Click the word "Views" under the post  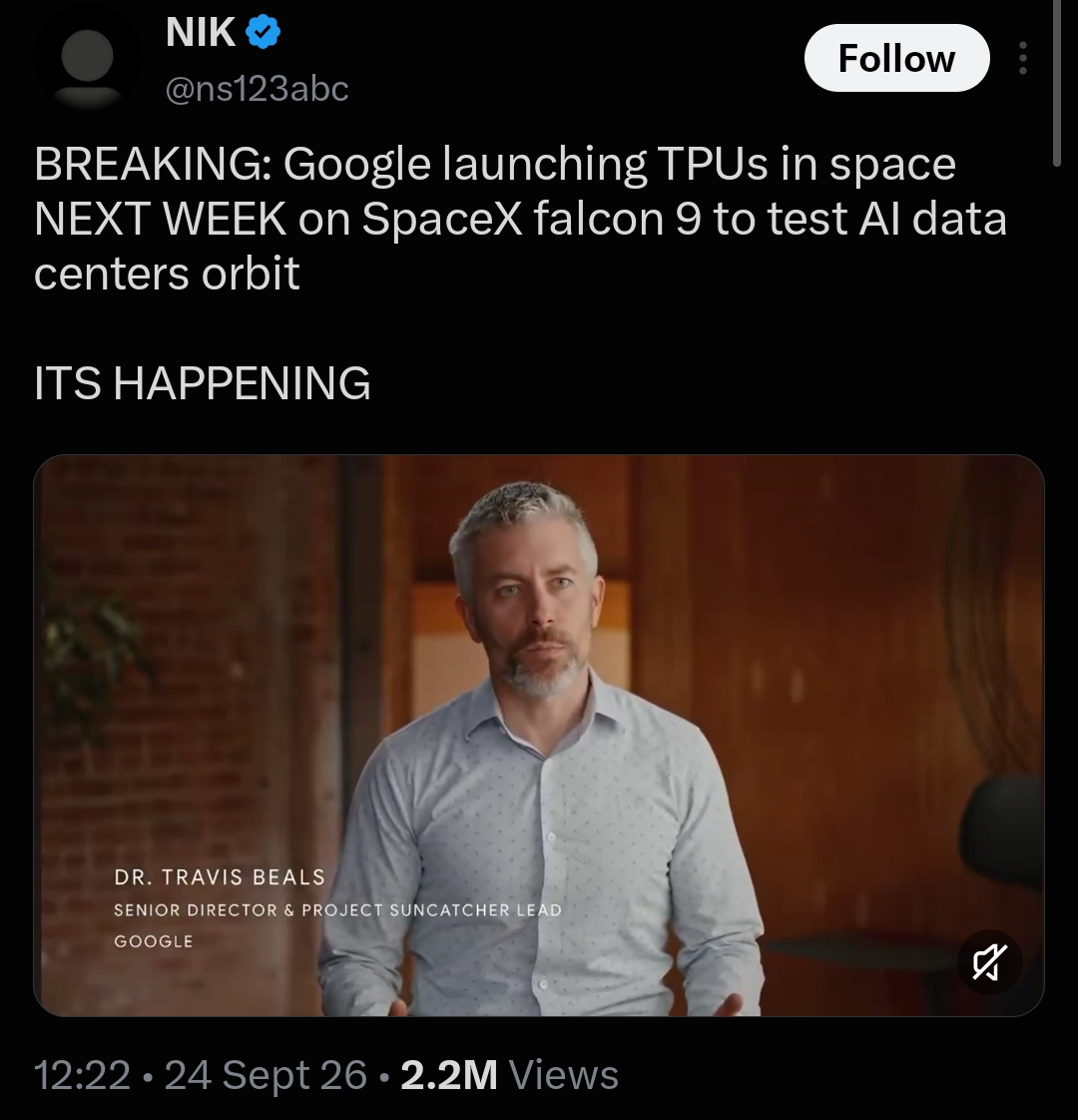pos(563,1074)
